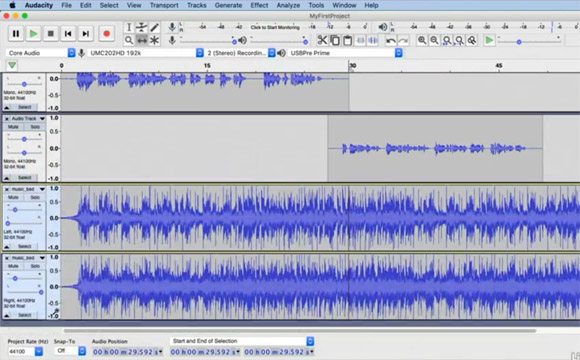Screen dimensions: 580x360
Task: Open the Tracks menu
Action: 196,5
